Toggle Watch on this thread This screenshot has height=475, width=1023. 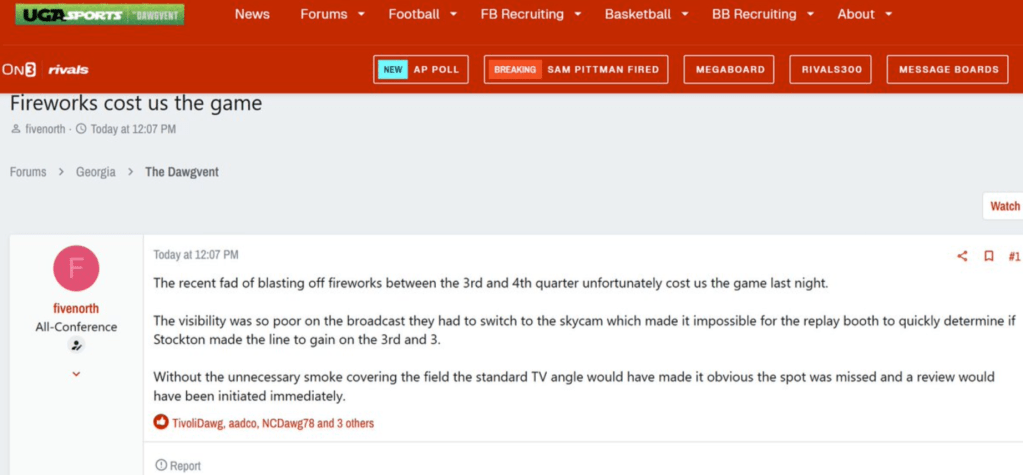tap(1003, 206)
